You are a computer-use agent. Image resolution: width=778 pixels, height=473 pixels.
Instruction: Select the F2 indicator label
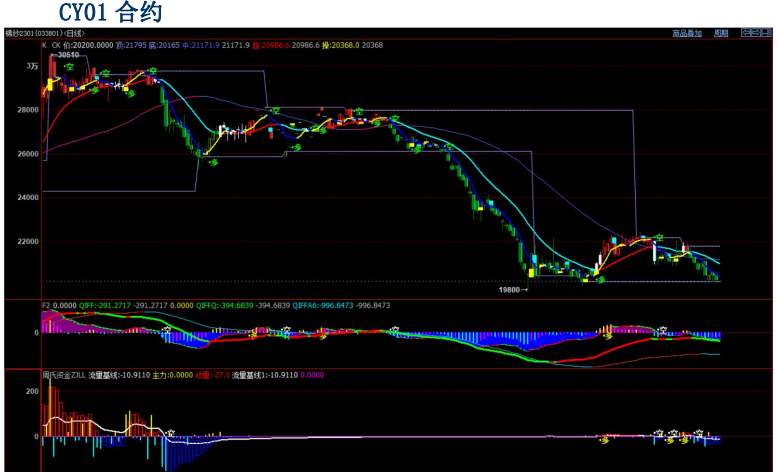tap(46, 303)
